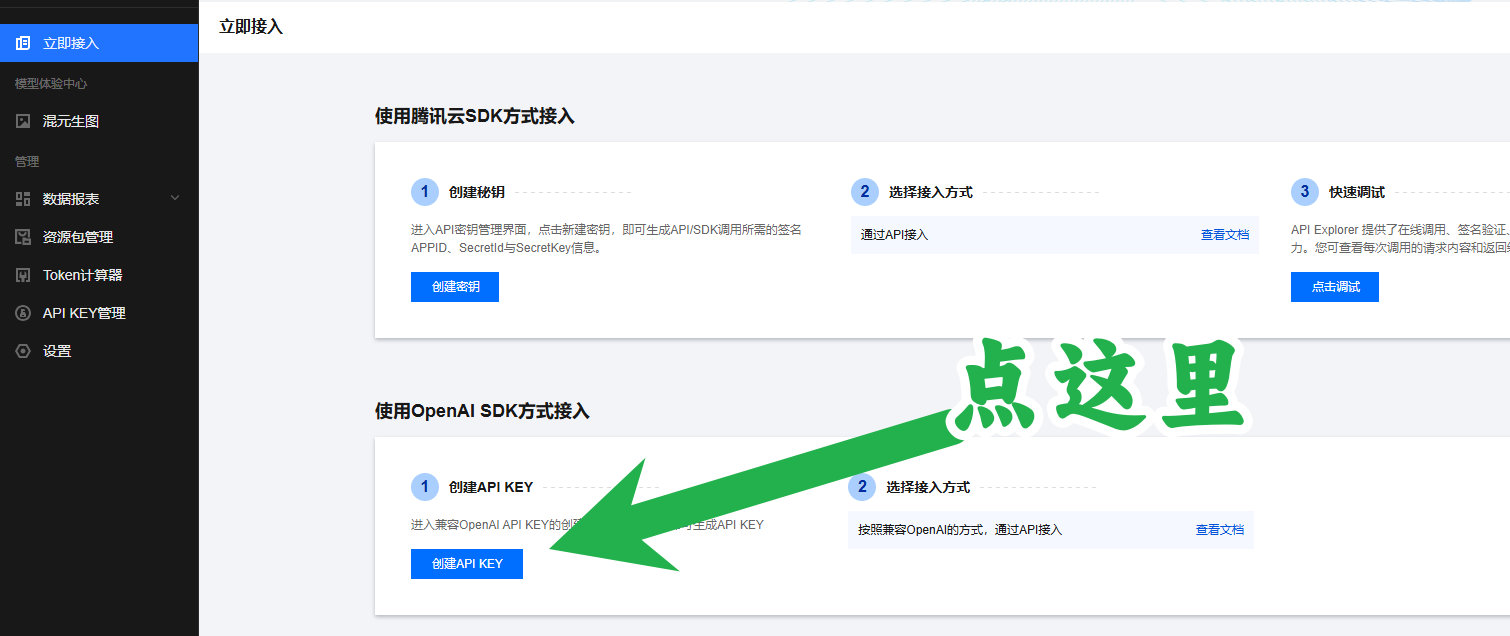Click the 使用OpenAI SDK方式接入 heading
This screenshot has width=1510, height=636.
482,411
